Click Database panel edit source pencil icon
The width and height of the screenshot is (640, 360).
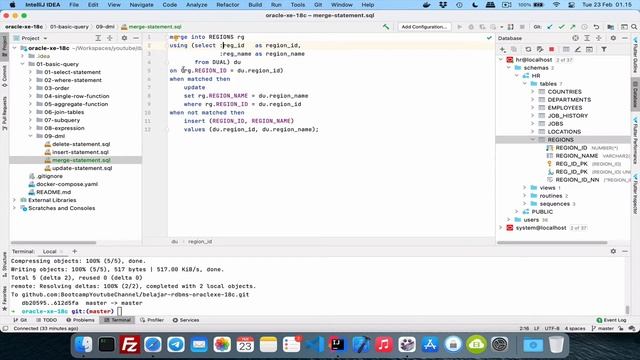pos(578,49)
